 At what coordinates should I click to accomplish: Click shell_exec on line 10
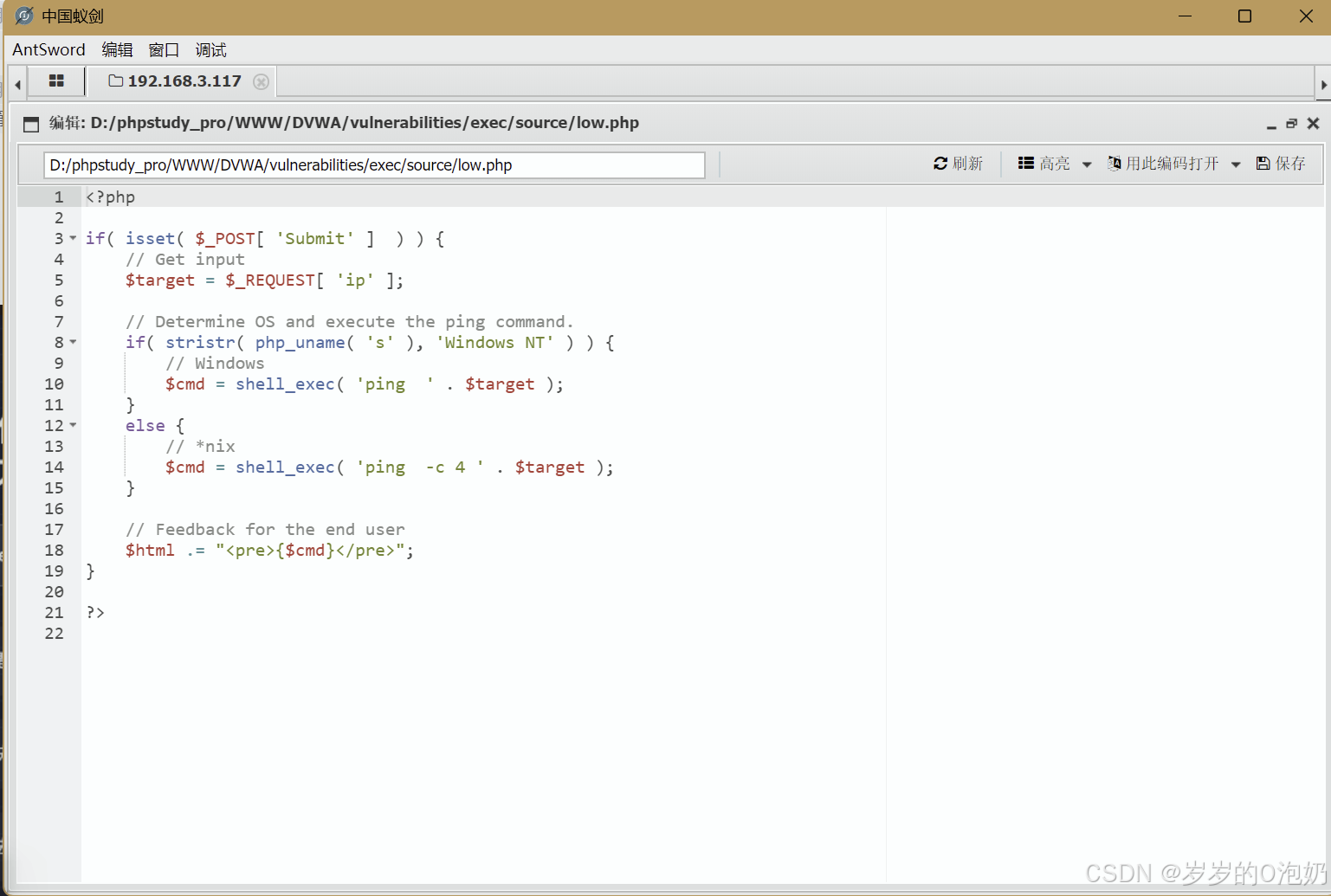[285, 384]
